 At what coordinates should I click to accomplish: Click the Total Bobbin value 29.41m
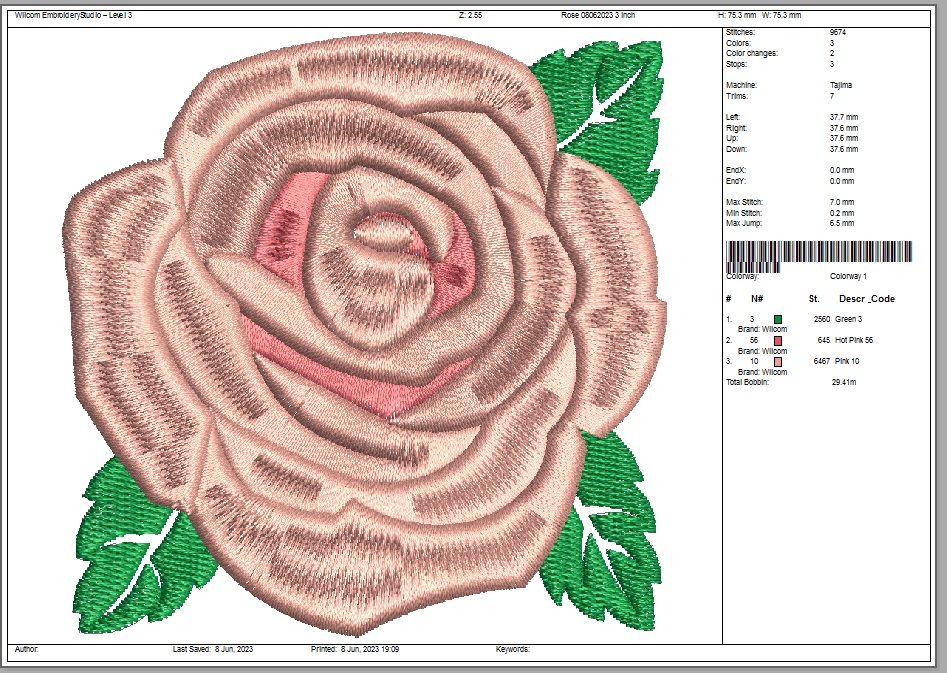click(844, 383)
